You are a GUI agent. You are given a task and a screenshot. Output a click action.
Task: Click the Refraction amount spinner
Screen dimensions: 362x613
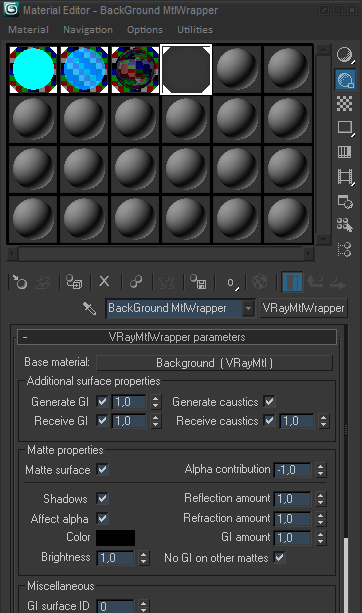[x=321, y=518]
